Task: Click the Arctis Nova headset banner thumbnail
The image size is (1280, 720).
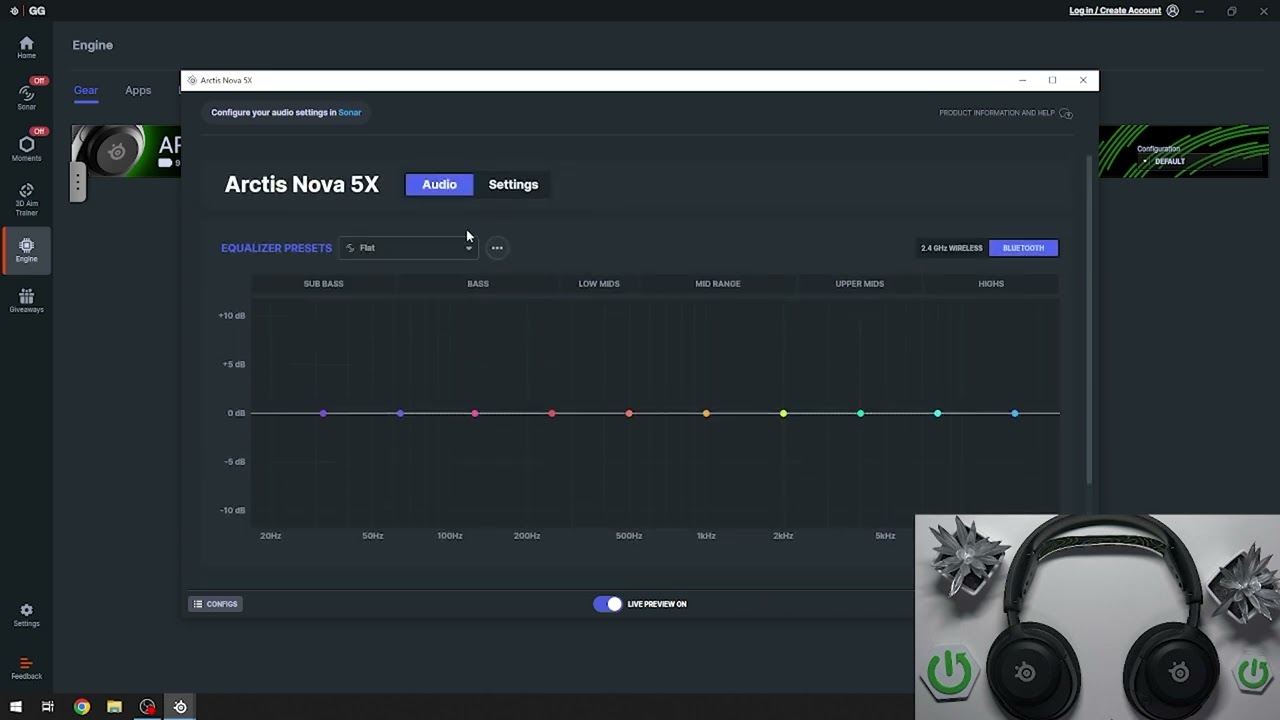Action: [x=127, y=152]
